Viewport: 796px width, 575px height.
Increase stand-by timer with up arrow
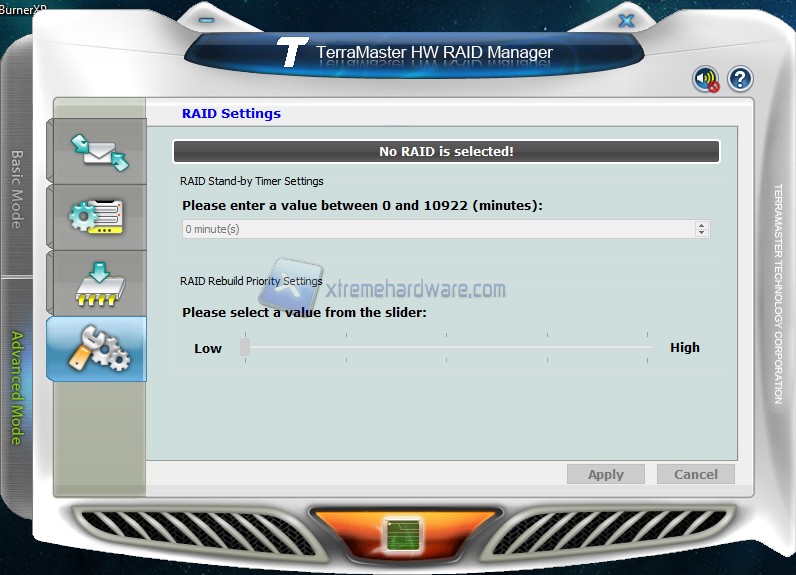(x=701, y=225)
